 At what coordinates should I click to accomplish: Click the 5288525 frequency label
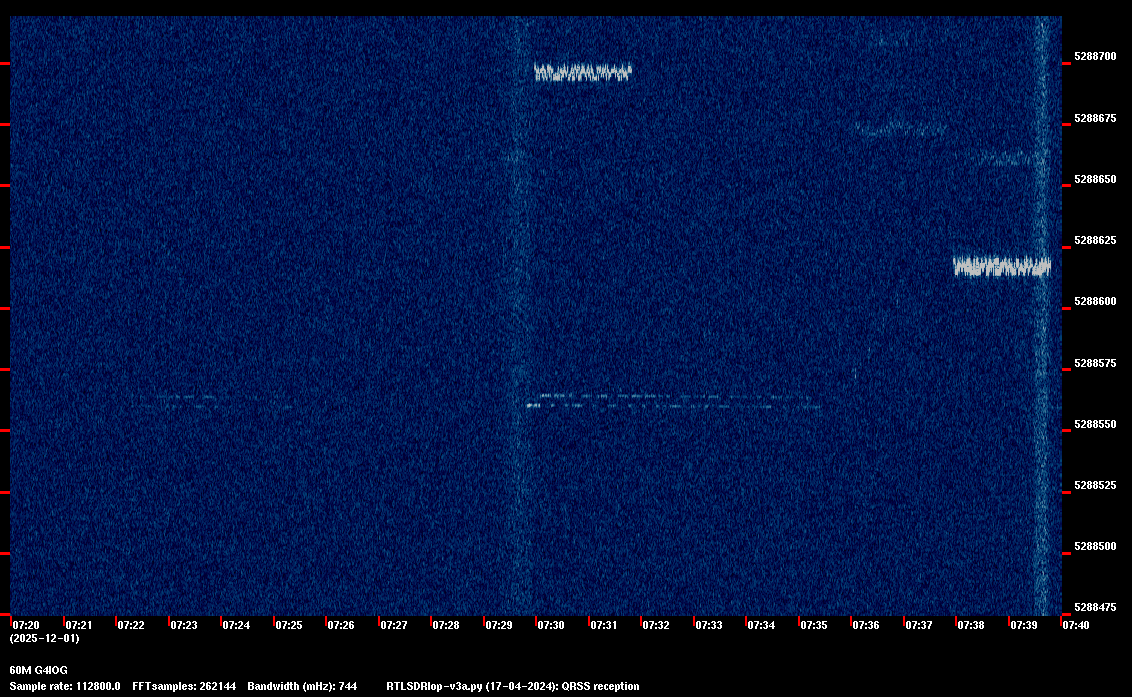pos(1095,485)
